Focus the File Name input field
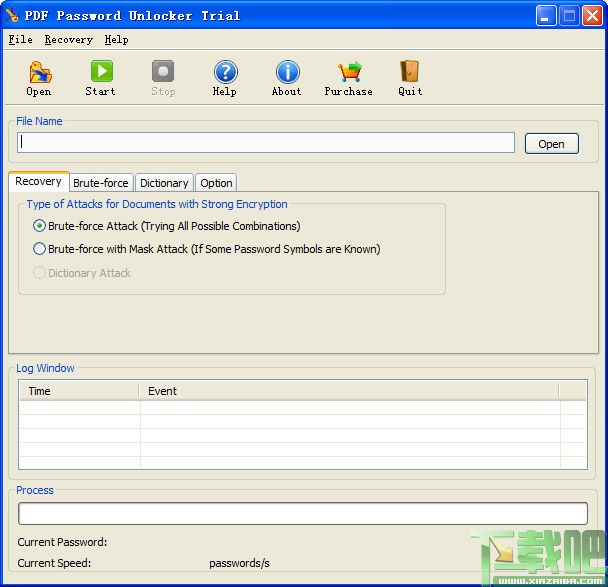 266,142
